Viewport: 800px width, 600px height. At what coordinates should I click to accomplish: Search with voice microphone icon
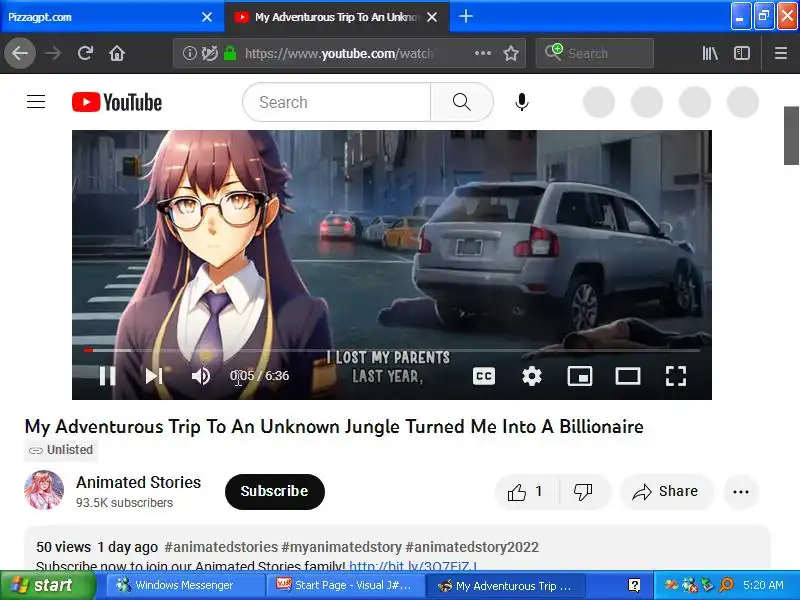point(521,102)
